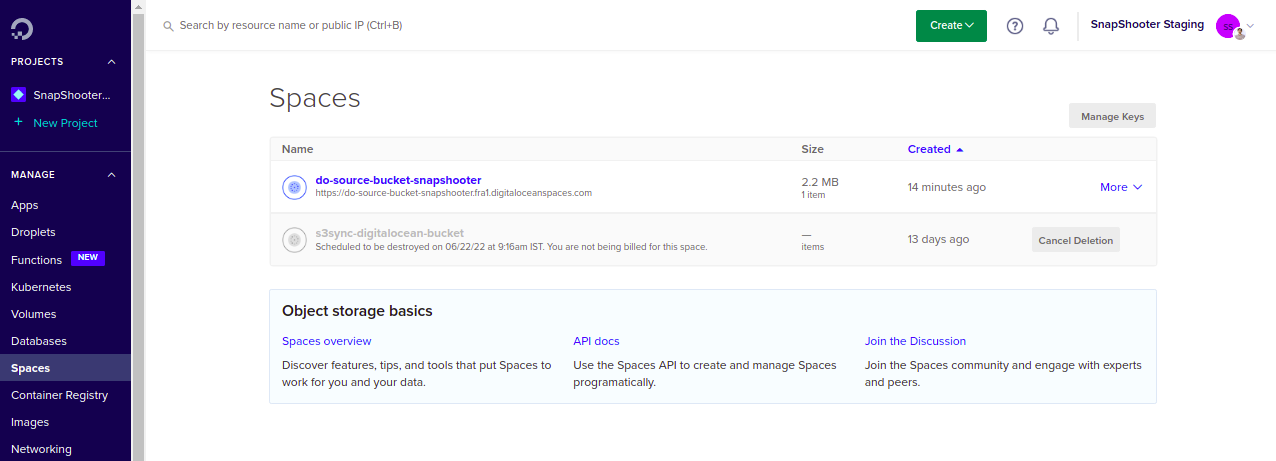This screenshot has height=461, width=1276.
Task: Open the SnapShooter project link
Action: [72, 95]
